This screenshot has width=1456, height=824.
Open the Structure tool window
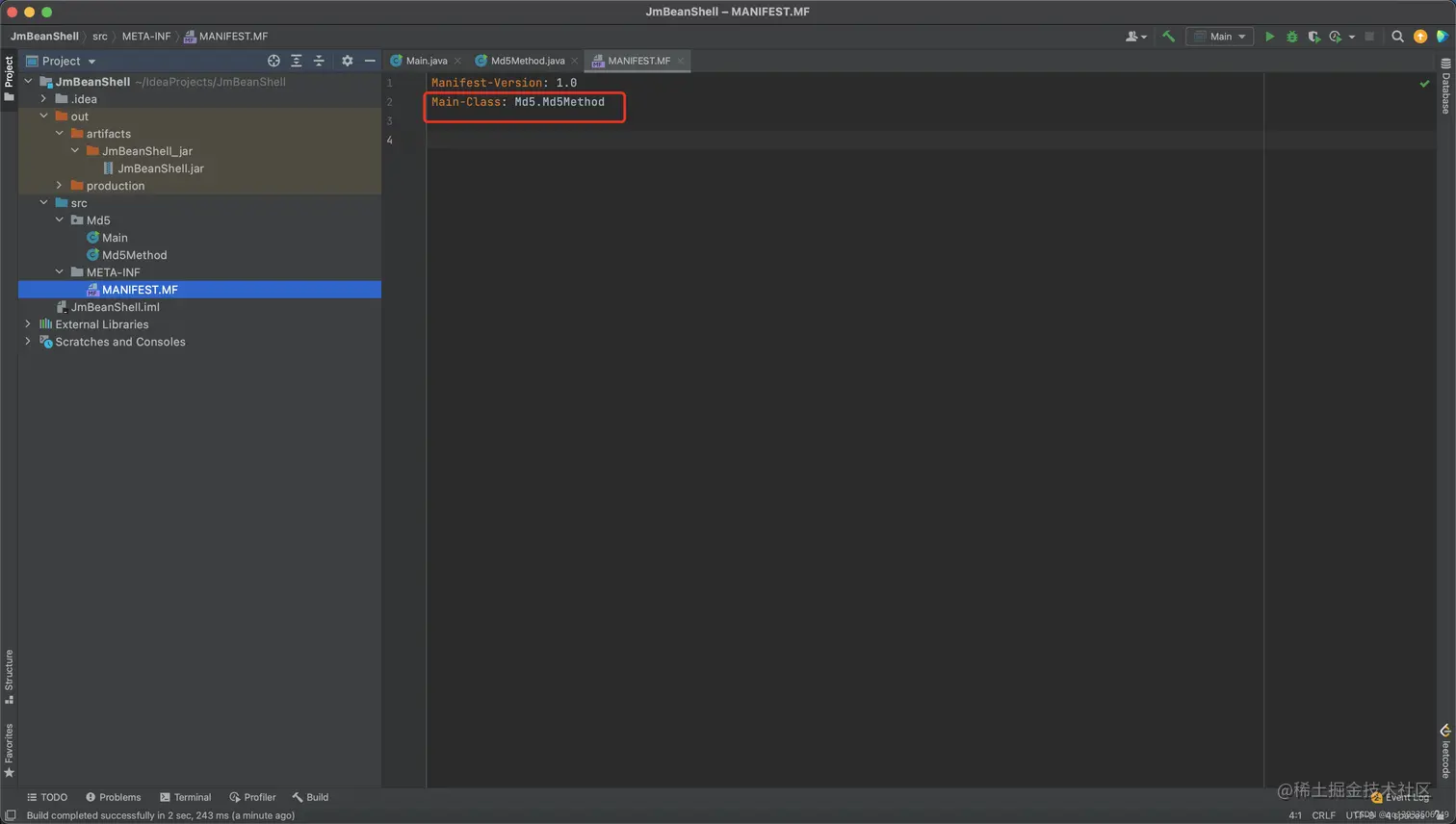pos(9,677)
